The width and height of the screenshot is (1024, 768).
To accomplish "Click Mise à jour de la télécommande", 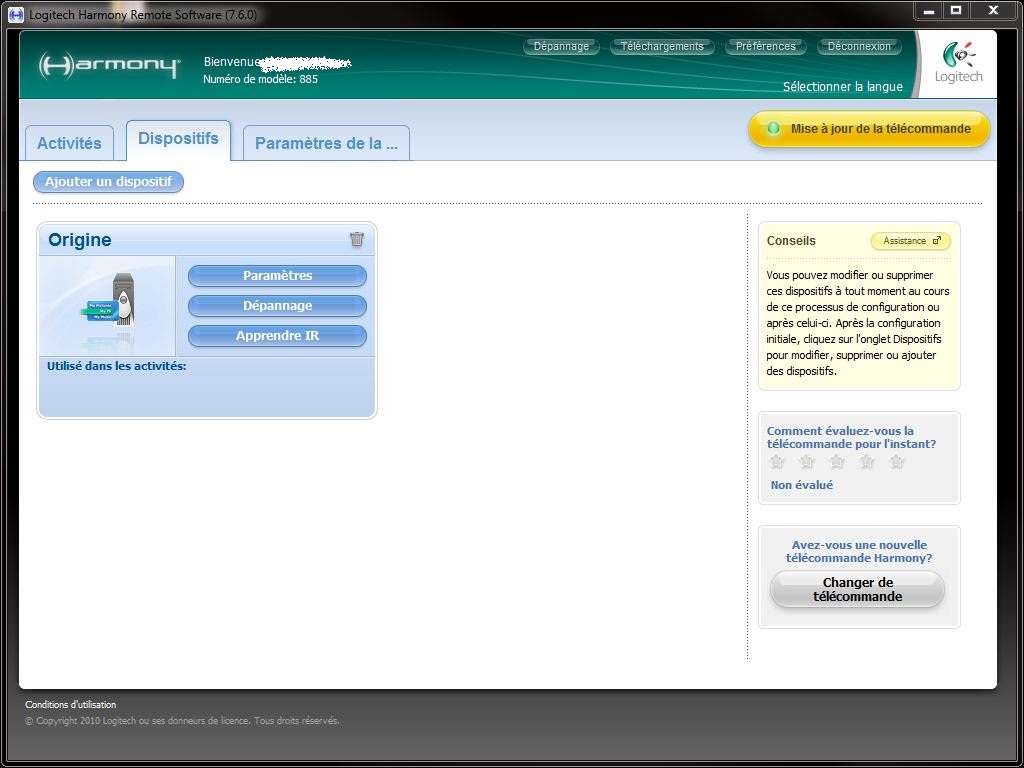I will [x=869, y=129].
